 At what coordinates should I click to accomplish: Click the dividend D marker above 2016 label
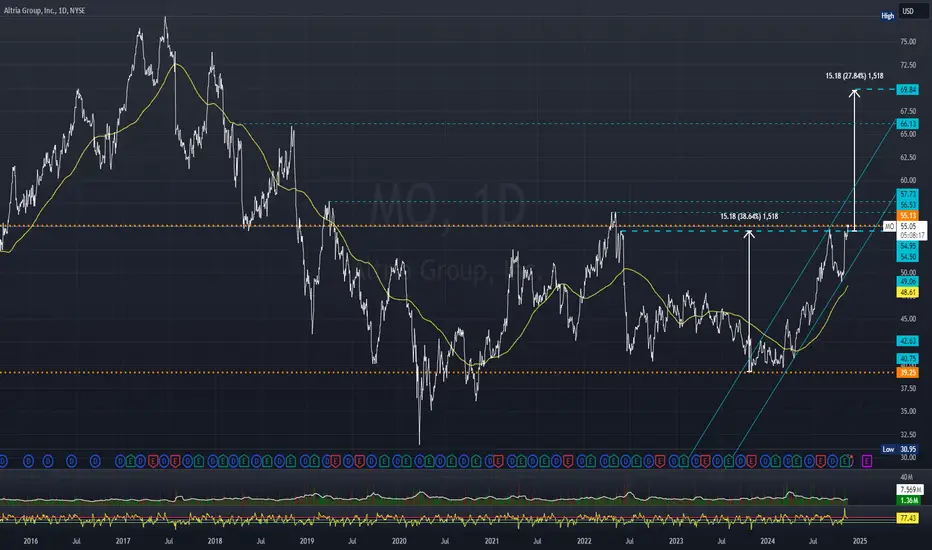(29, 461)
